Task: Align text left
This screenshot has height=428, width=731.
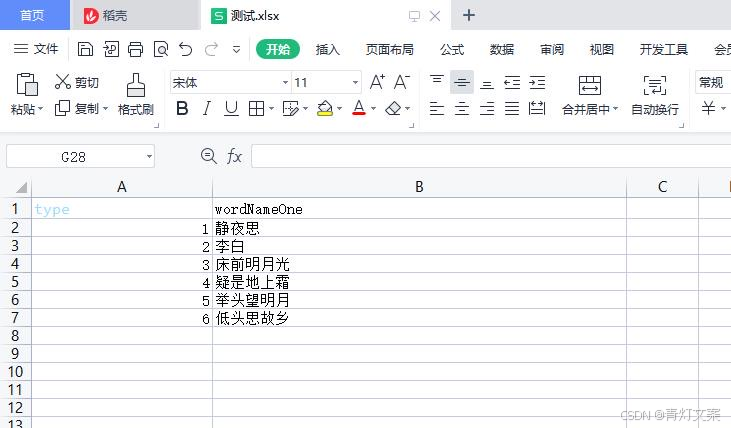Action: pos(437,109)
